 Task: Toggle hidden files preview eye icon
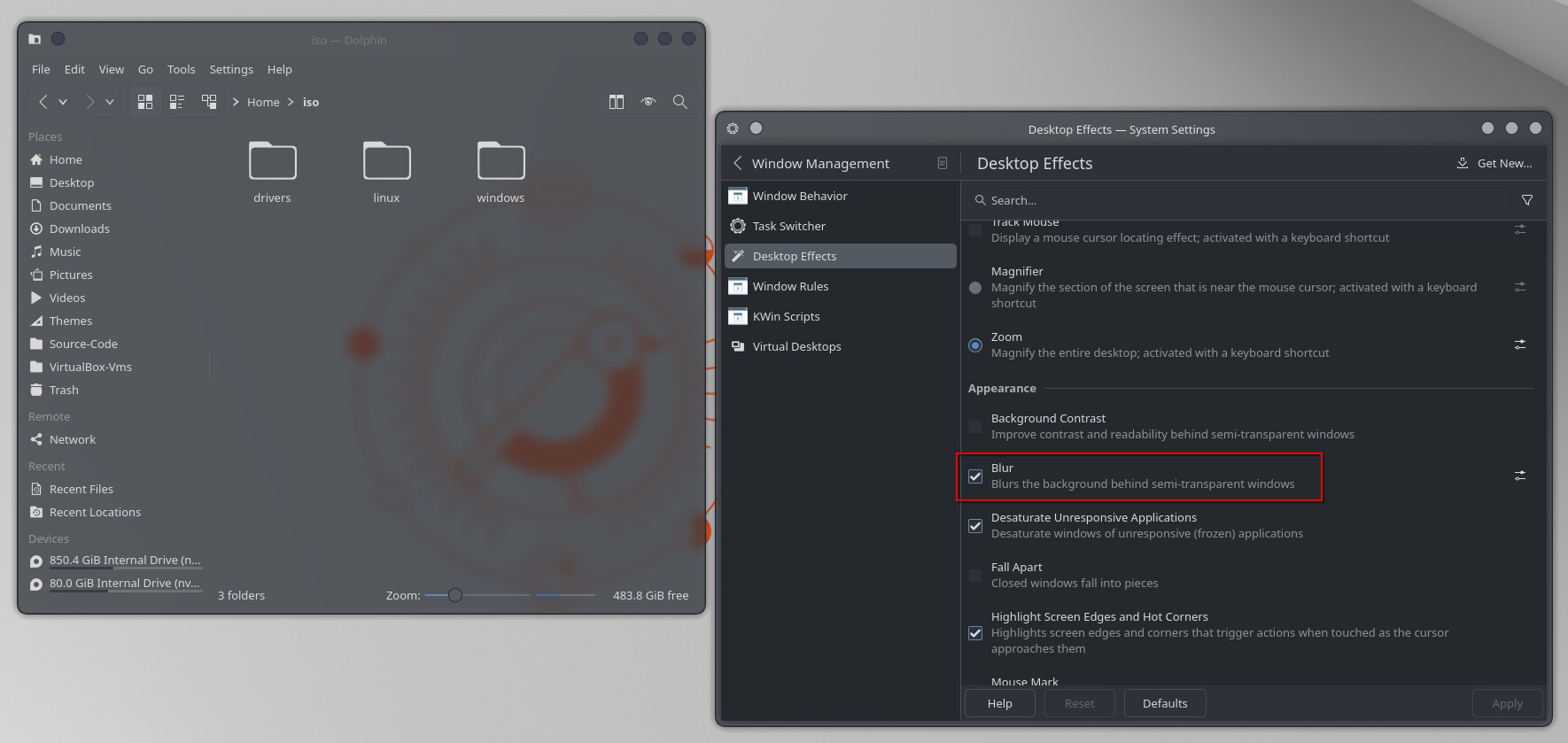click(x=648, y=102)
